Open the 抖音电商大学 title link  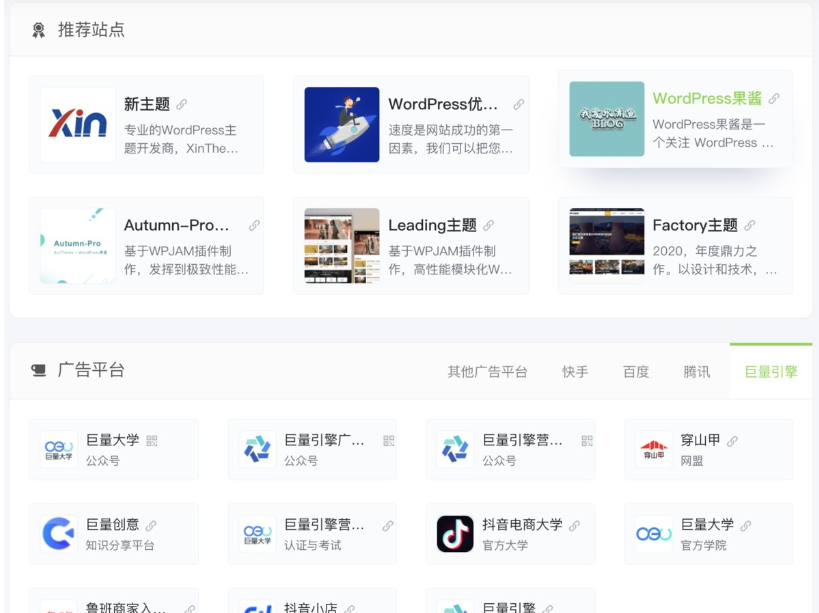coord(522,525)
